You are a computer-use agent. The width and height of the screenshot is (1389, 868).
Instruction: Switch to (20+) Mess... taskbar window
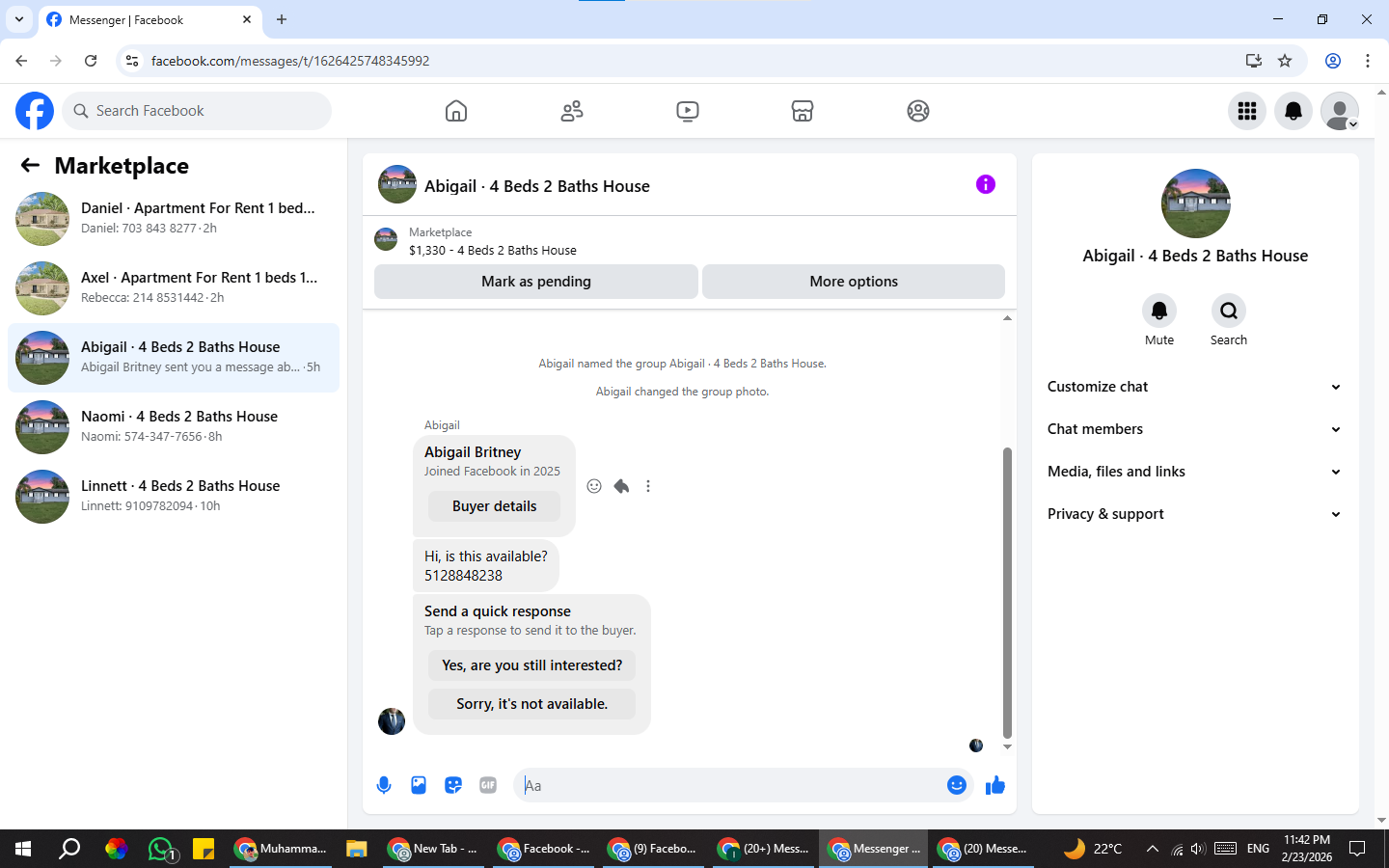pyautogui.click(x=764, y=849)
